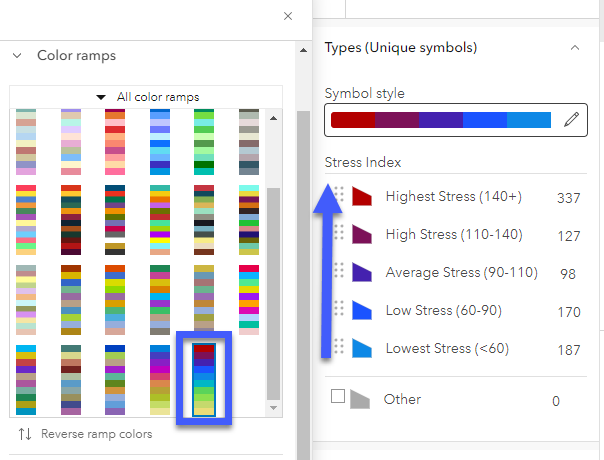The image size is (604, 460).
Task: Collapse the Types (Unique symbols) section
Action: (x=574, y=47)
